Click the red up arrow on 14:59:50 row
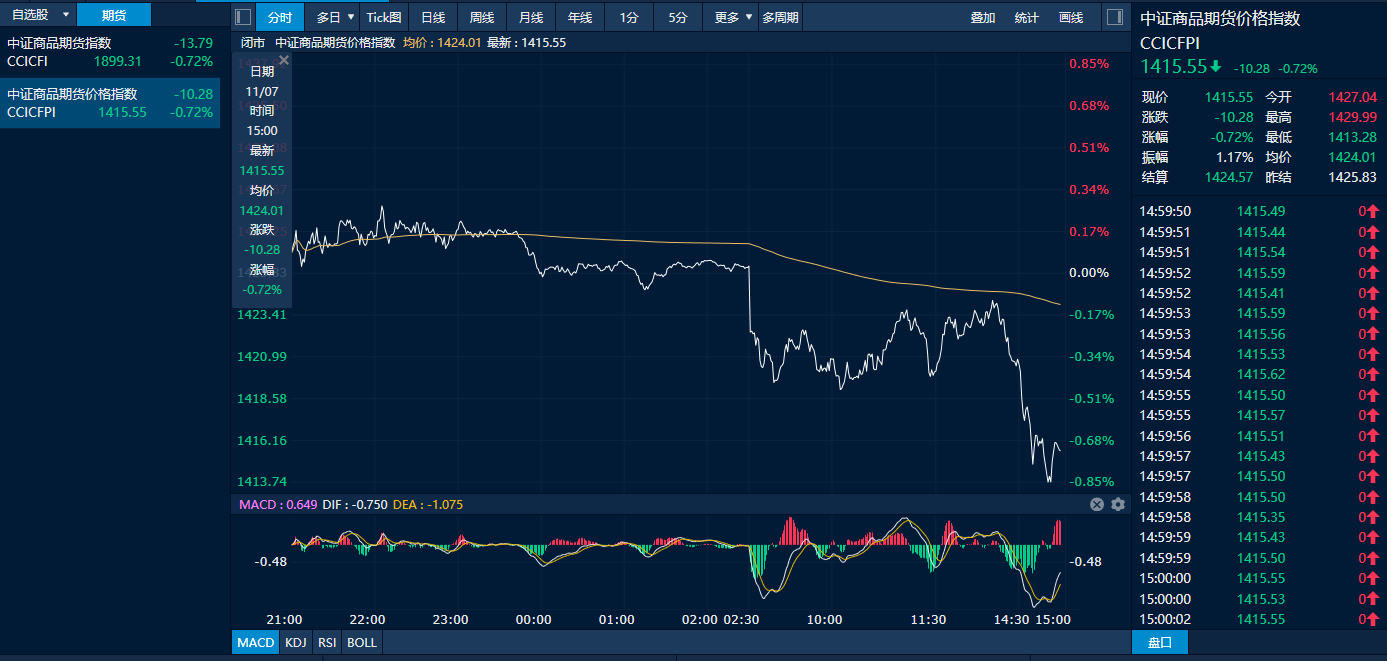 coord(1374,211)
